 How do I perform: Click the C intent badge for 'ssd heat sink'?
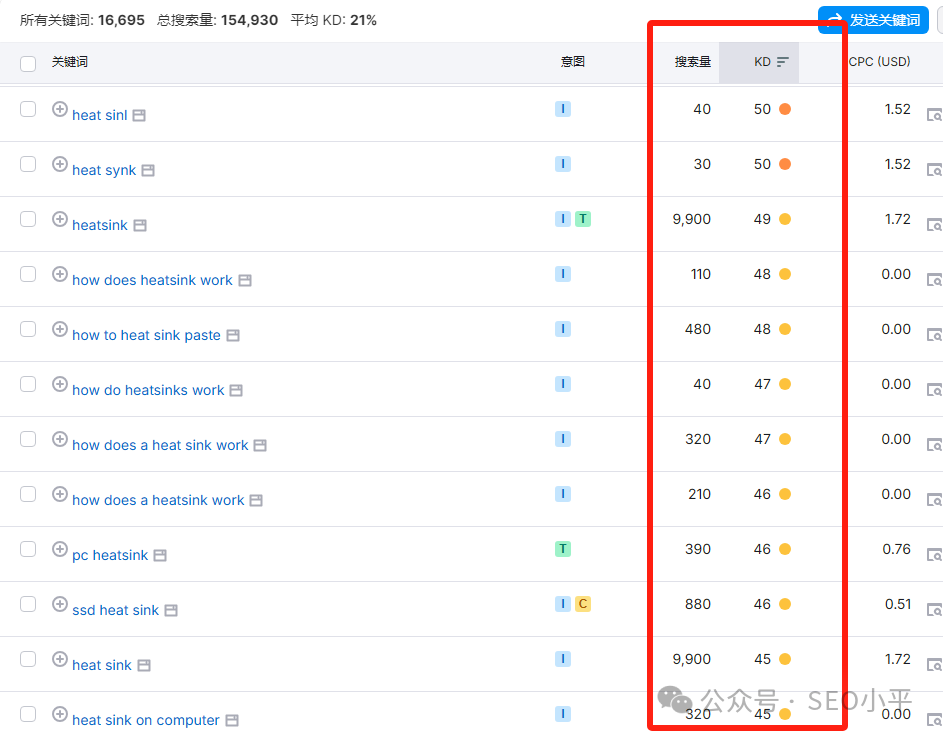click(x=582, y=604)
